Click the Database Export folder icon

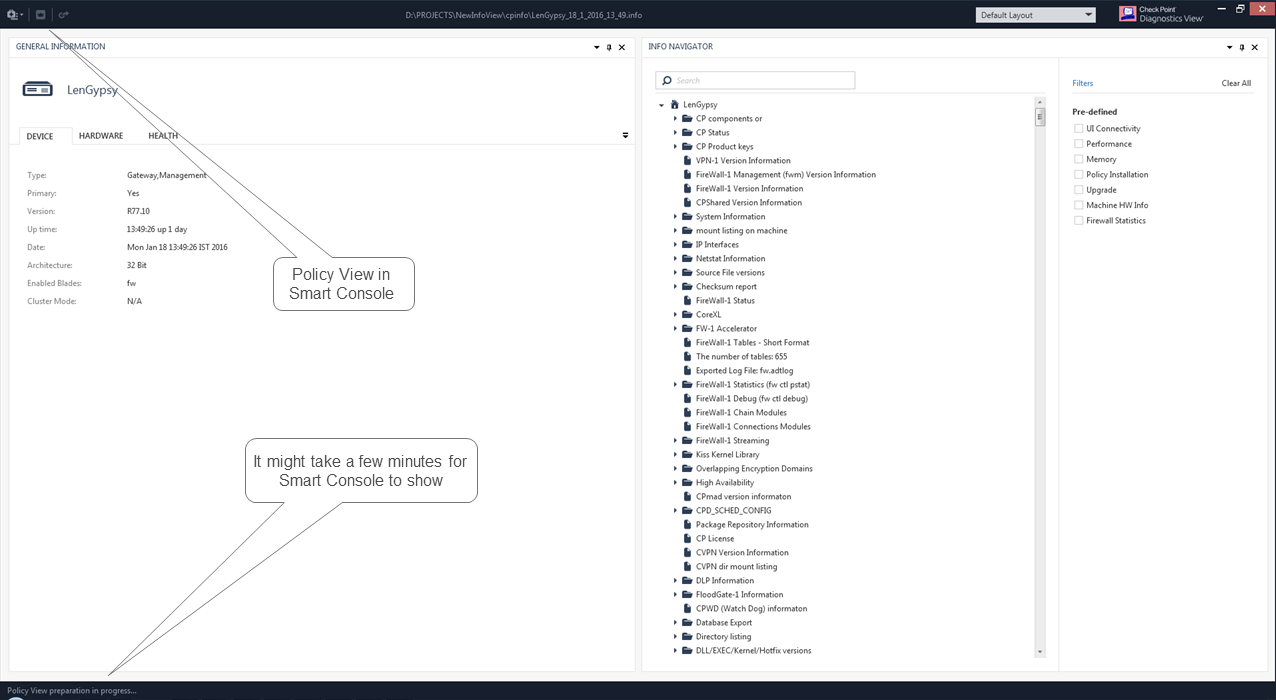(687, 623)
